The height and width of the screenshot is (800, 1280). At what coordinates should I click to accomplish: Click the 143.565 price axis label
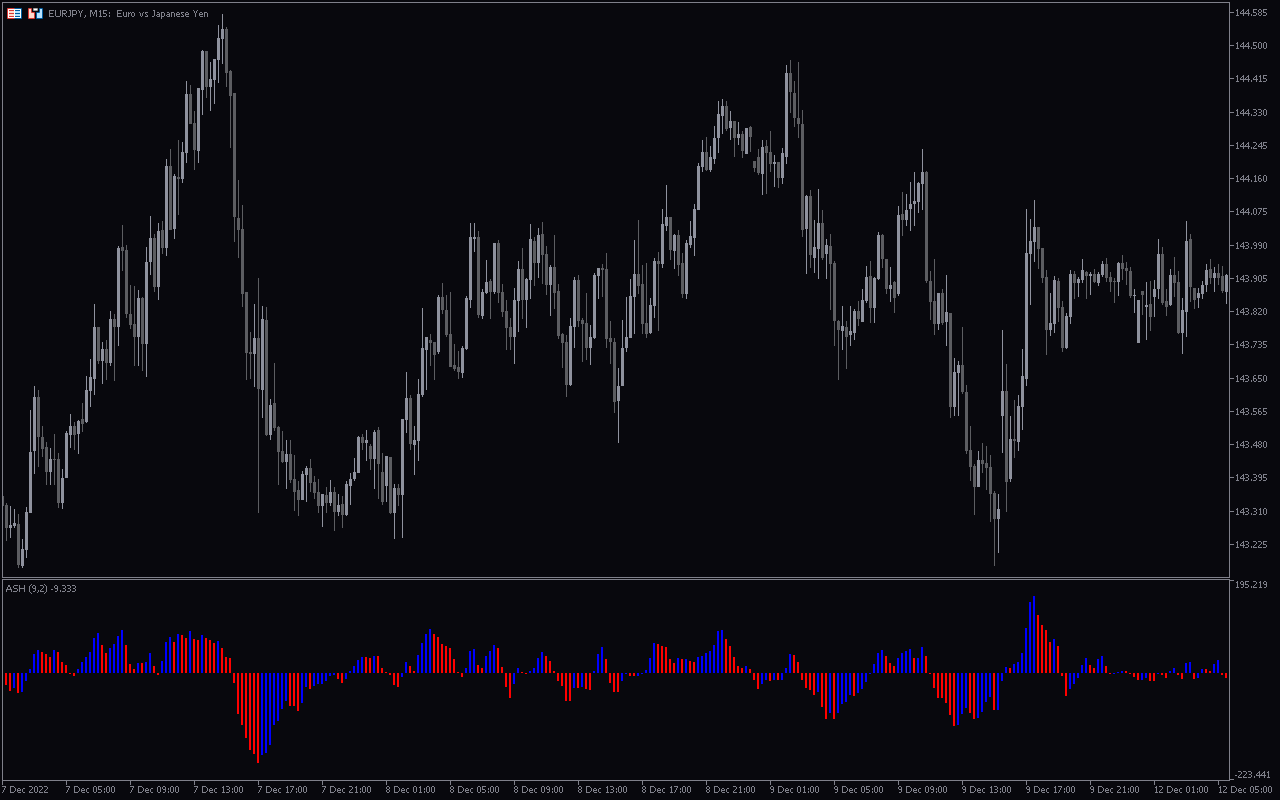(x=1252, y=411)
